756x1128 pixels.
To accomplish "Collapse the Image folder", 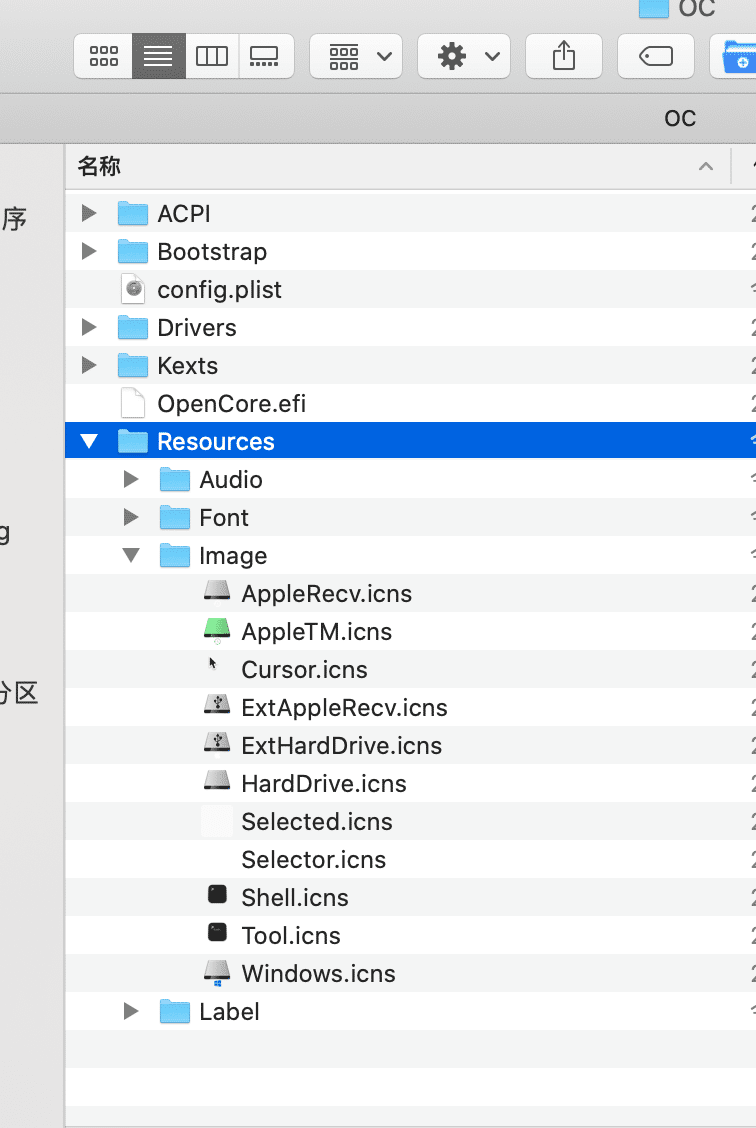I will 131,555.
